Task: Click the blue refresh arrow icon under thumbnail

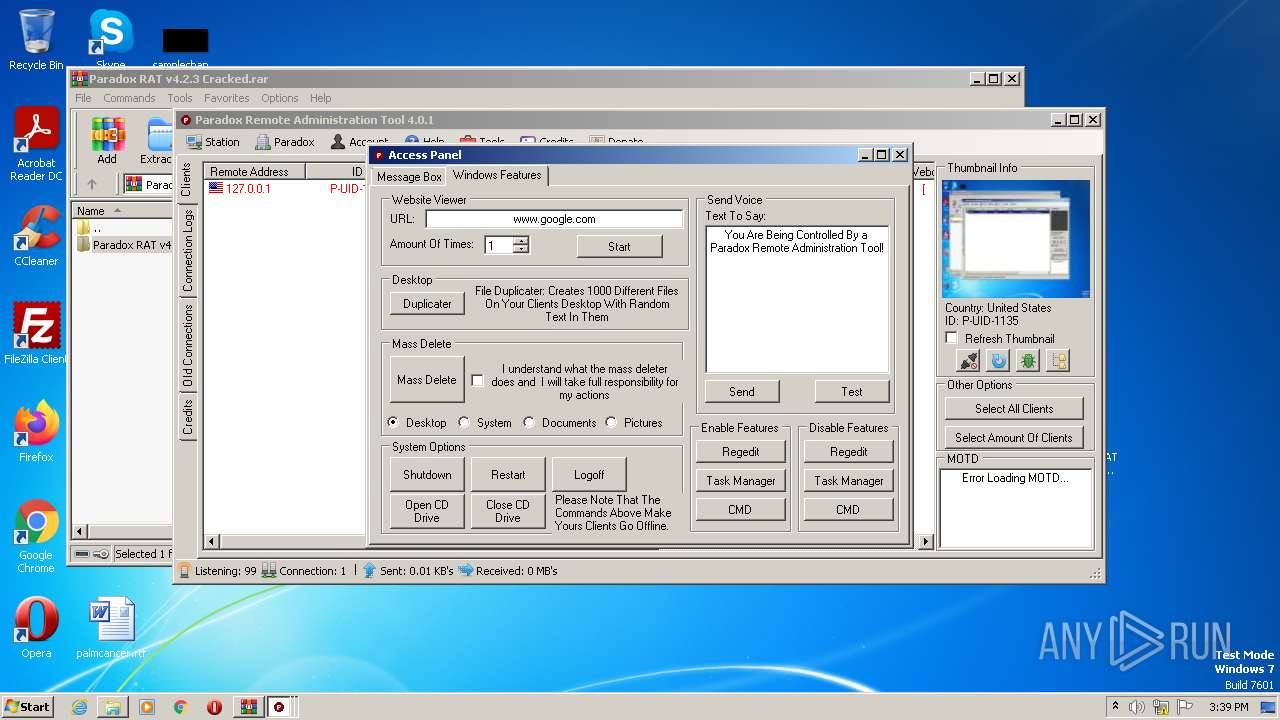Action: coord(998,361)
